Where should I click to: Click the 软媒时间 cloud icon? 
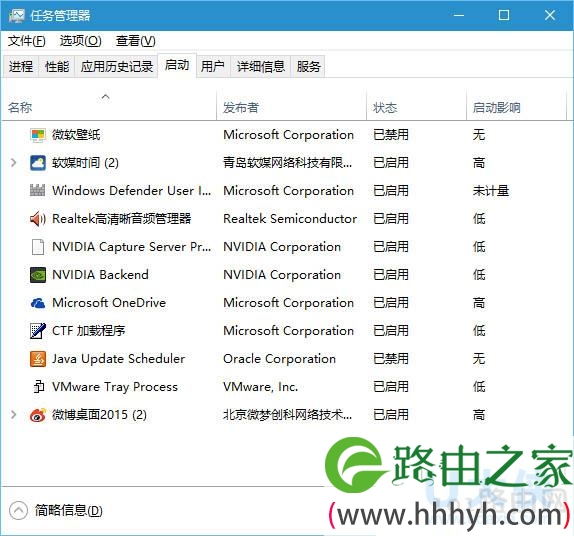coord(38,163)
